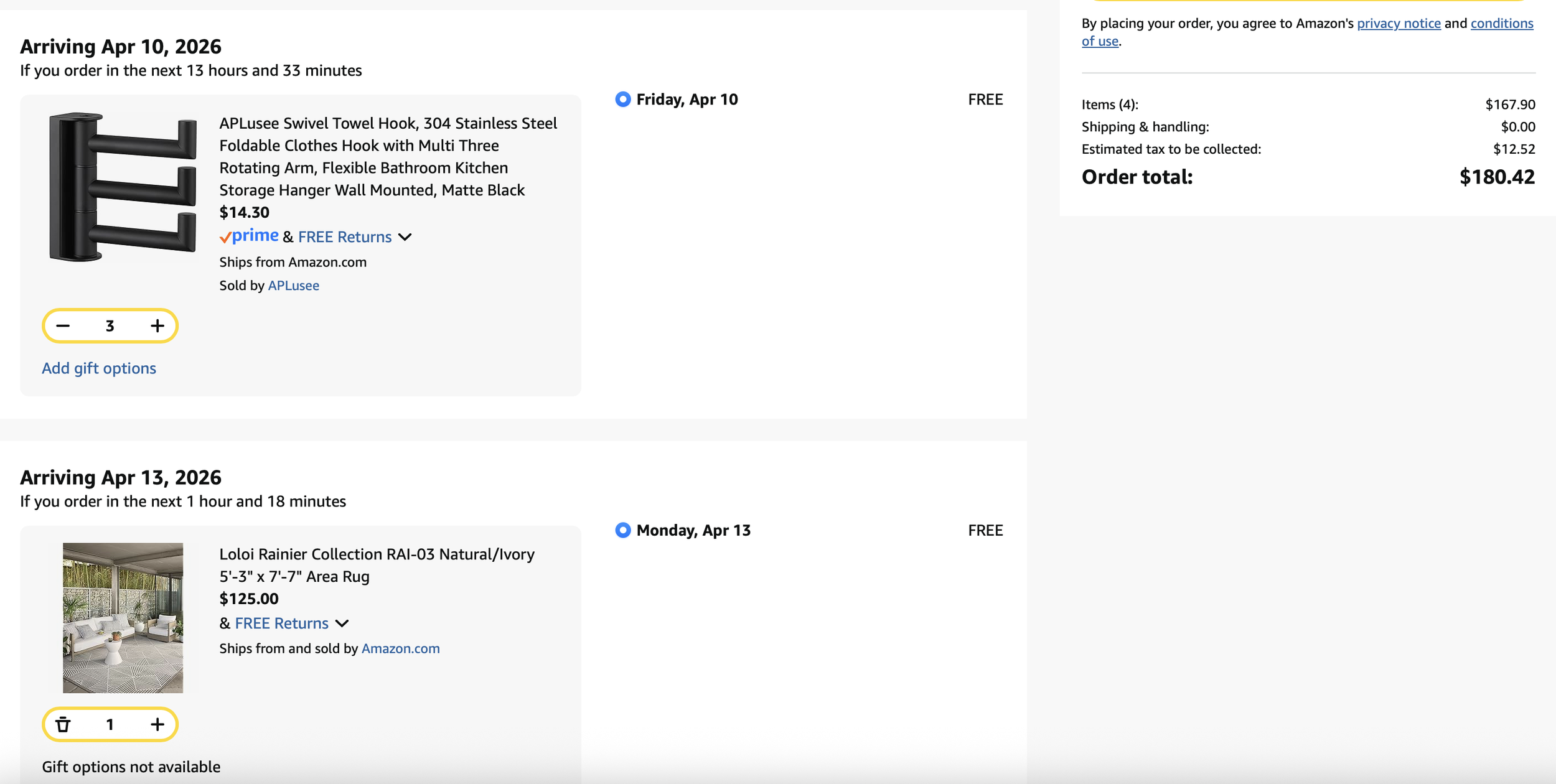1556x784 pixels.
Task: Click Add gift options link
Action: click(x=99, y=368)
